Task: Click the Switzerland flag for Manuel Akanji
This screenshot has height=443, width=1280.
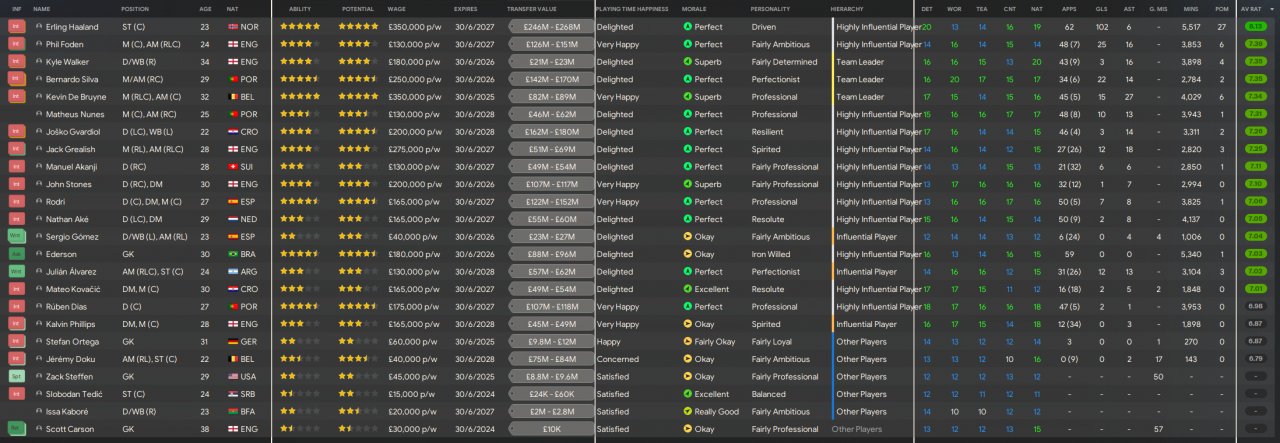Action: coord(233,167)
